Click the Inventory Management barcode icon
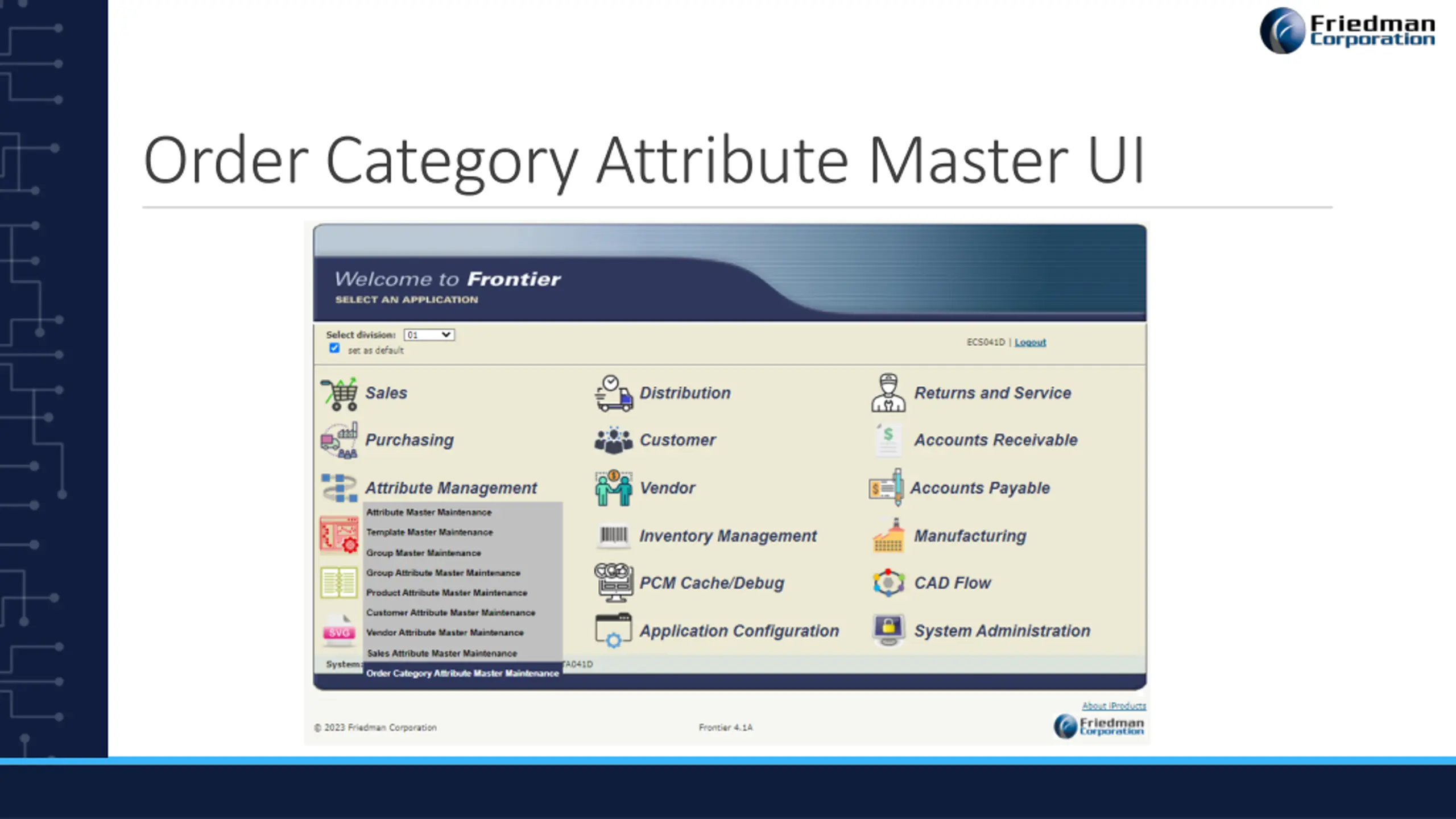Screen dimensions: 1456x819 [613, 535]
